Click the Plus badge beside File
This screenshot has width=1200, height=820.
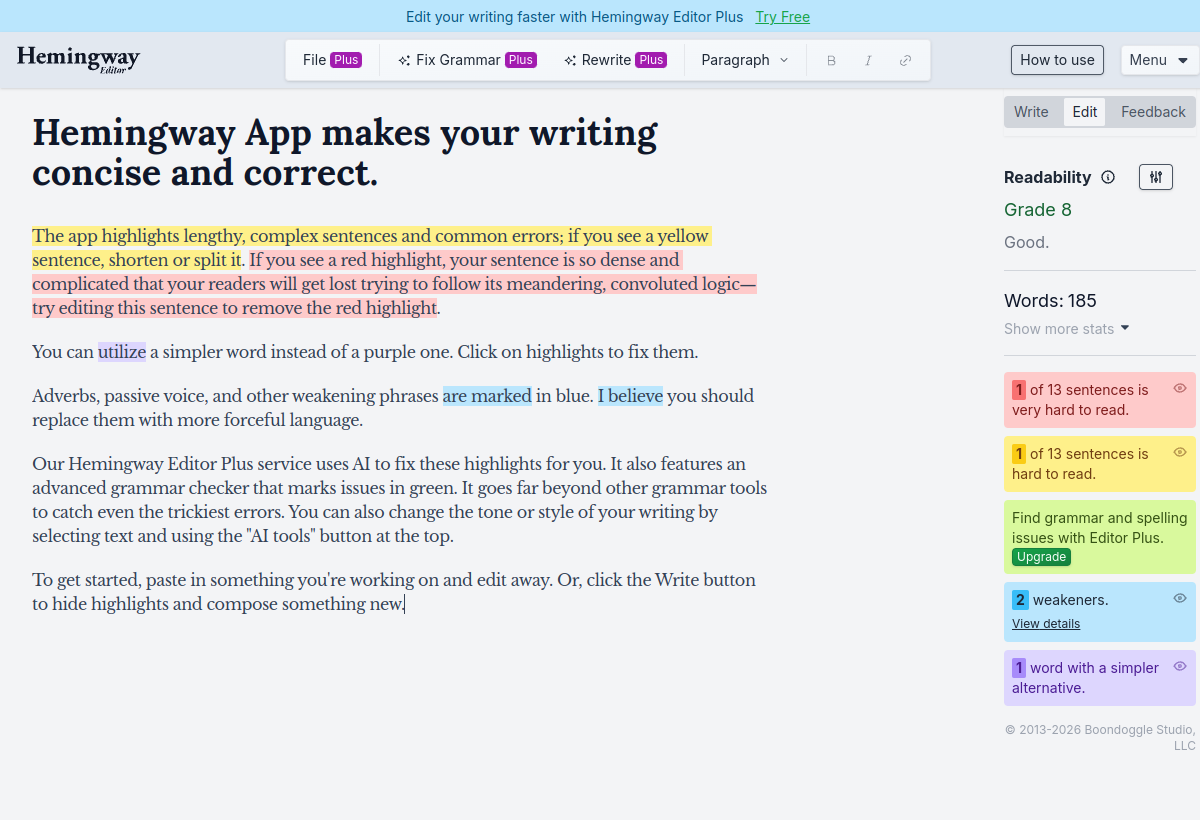coord(346,60)
